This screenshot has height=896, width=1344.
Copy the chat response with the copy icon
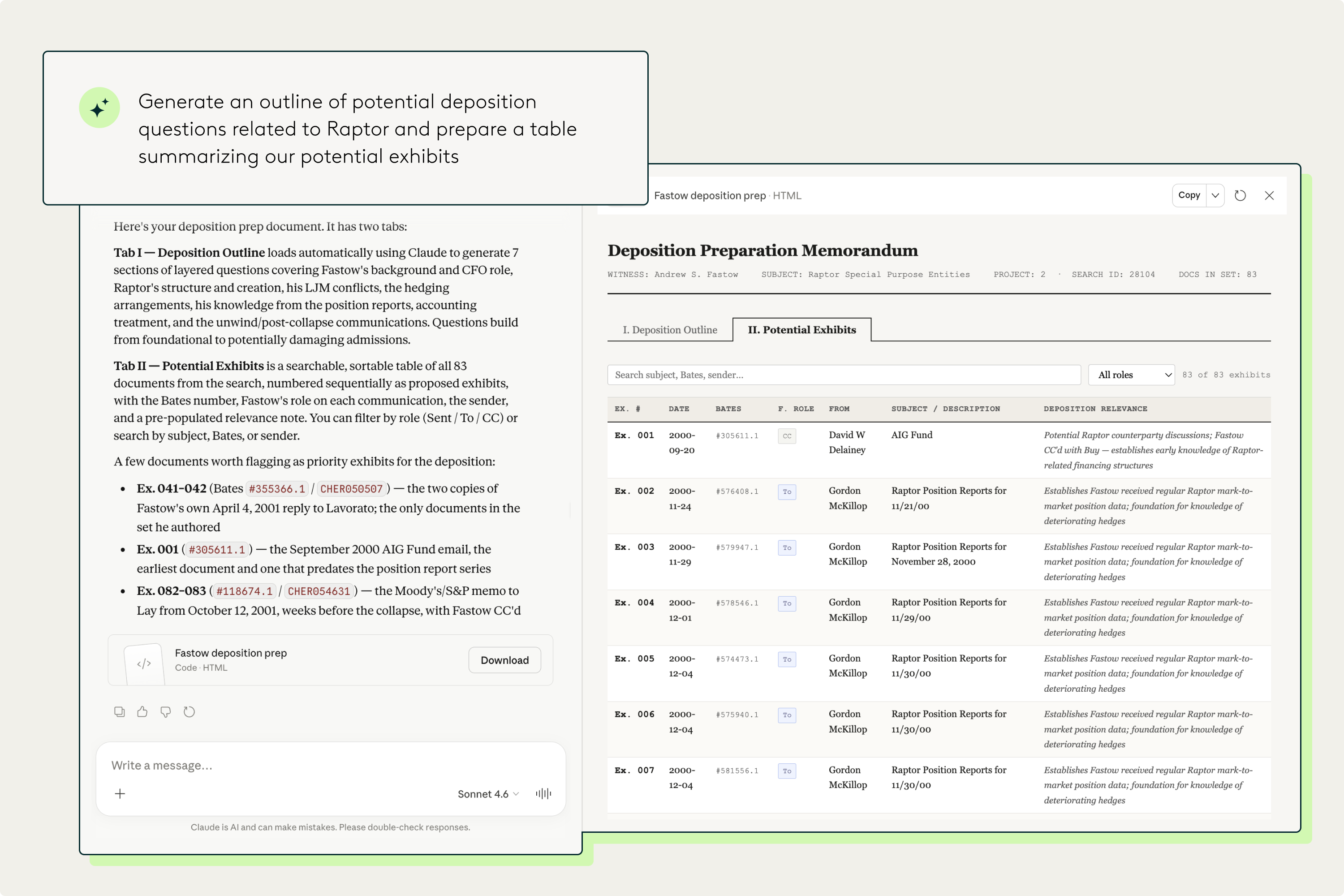[x=120, y=711]
